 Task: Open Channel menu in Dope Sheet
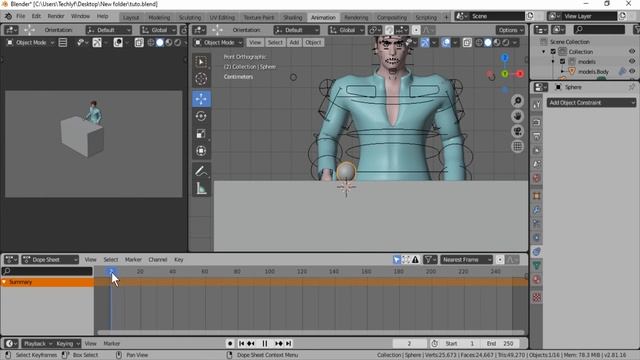(x=158, y=260)
